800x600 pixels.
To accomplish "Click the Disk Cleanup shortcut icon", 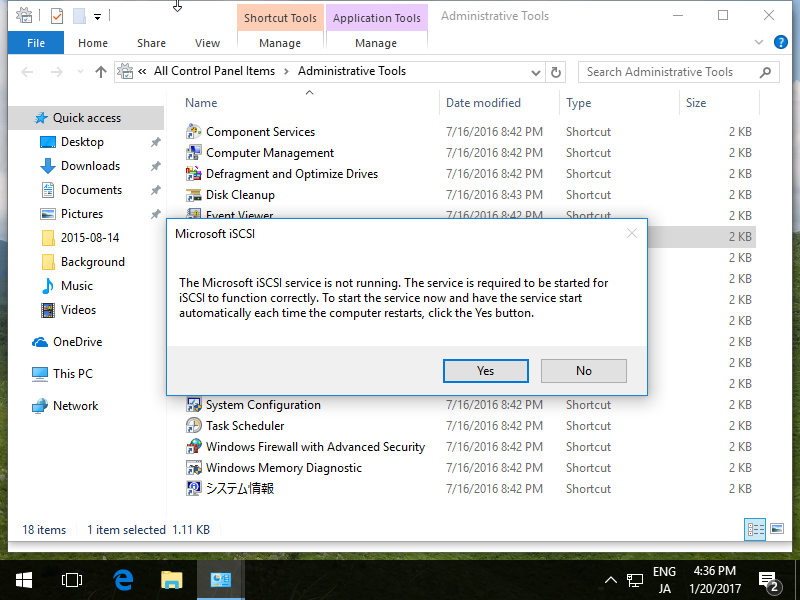I will [193, 194].
